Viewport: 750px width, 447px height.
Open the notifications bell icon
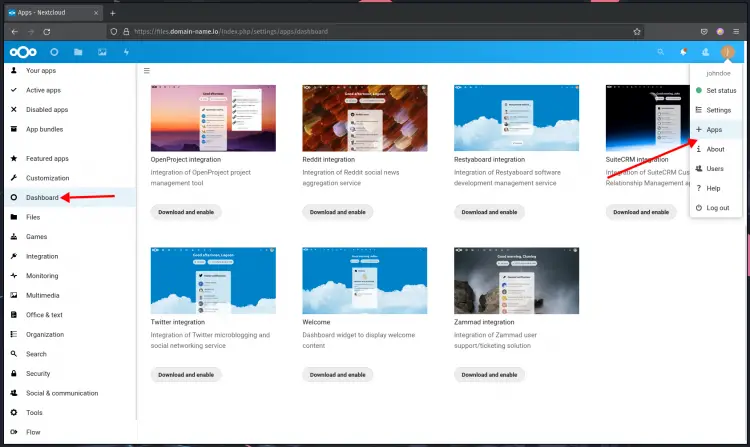[x=684, y=52]
